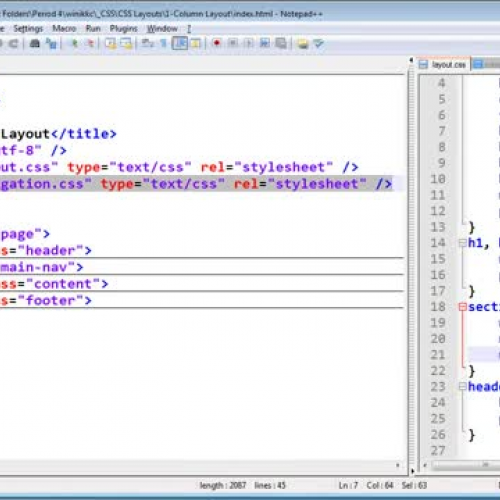The width and height of the screenshot is (500, 500).
Task: Click the main-nav"> code line
Action: (42, 267)
